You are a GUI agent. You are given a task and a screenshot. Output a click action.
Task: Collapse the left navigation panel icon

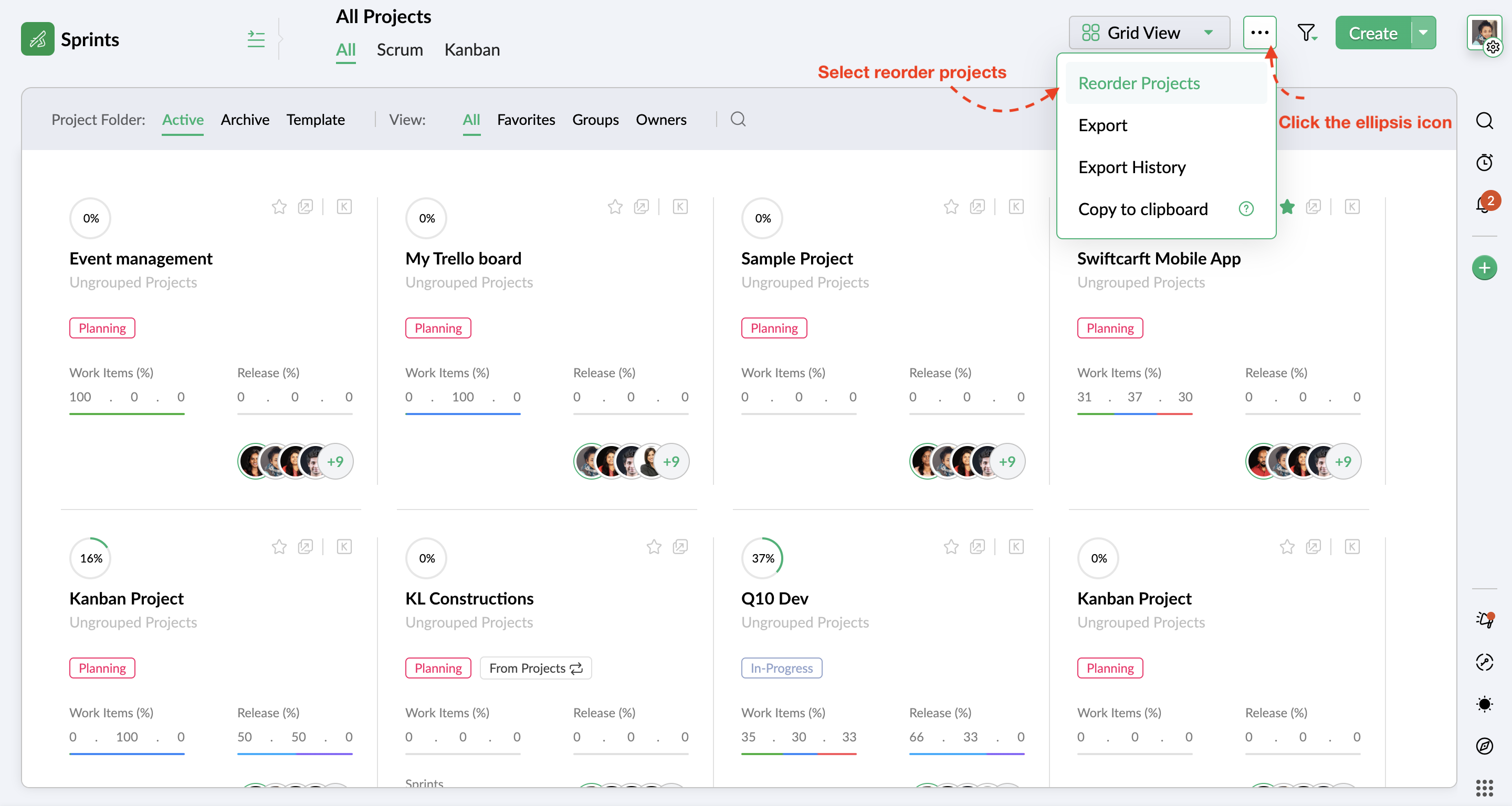click(x=256, y=39)
